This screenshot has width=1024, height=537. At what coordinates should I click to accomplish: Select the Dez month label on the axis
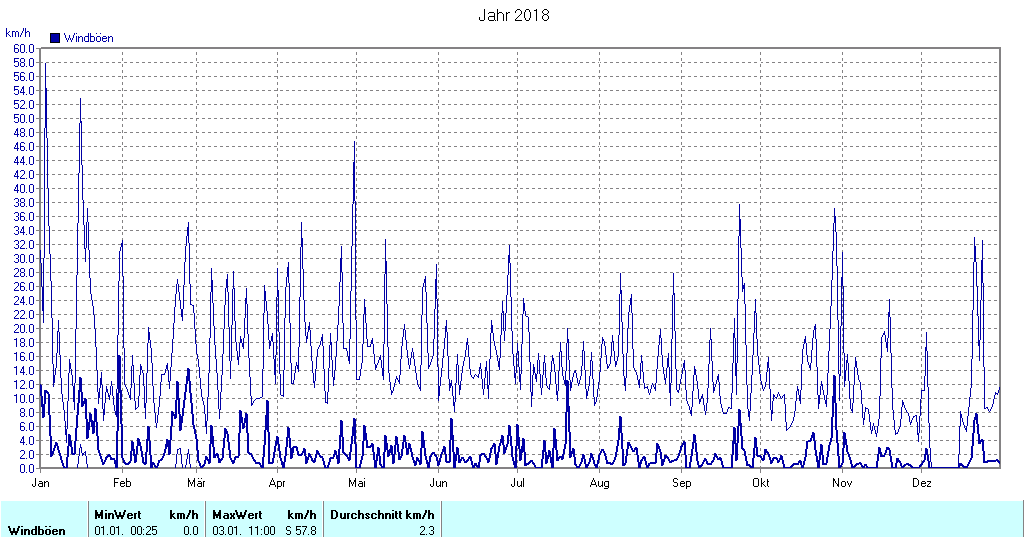coord(922,483)
